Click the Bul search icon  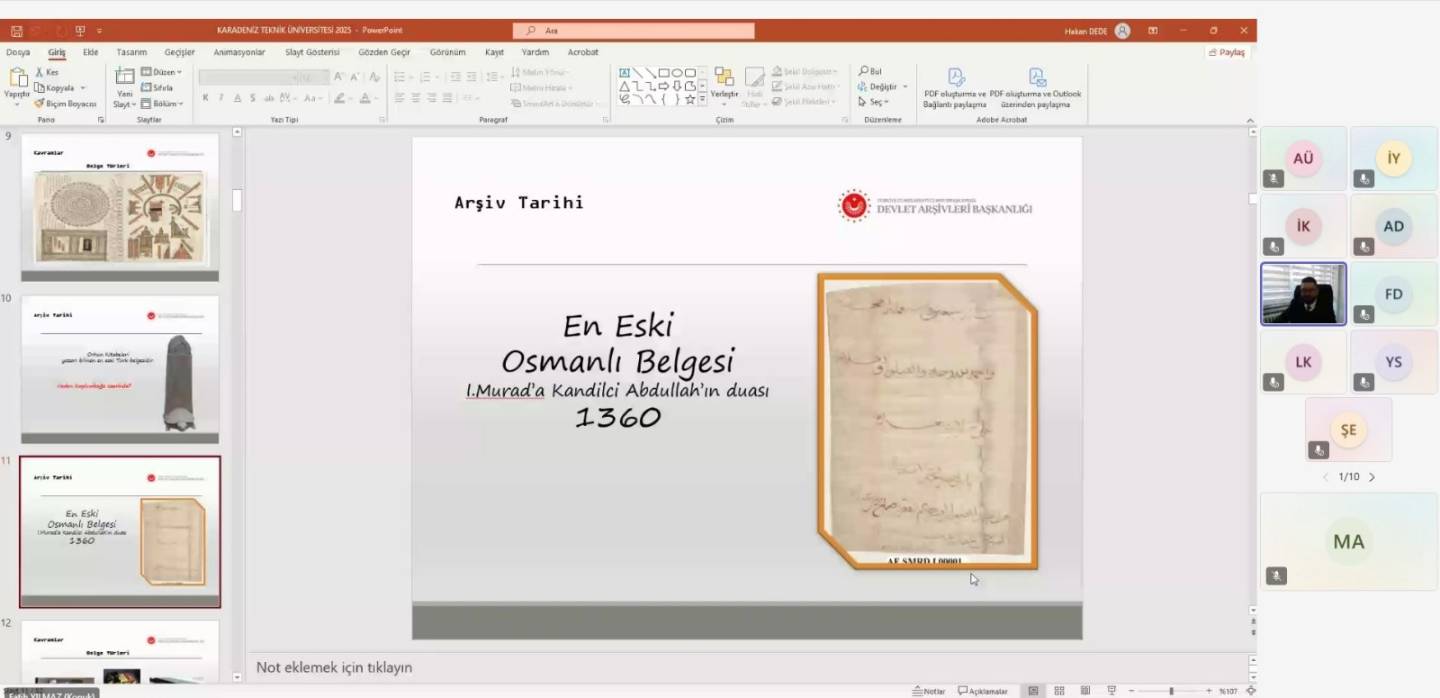pyautogui.click(x=870, y=72)
